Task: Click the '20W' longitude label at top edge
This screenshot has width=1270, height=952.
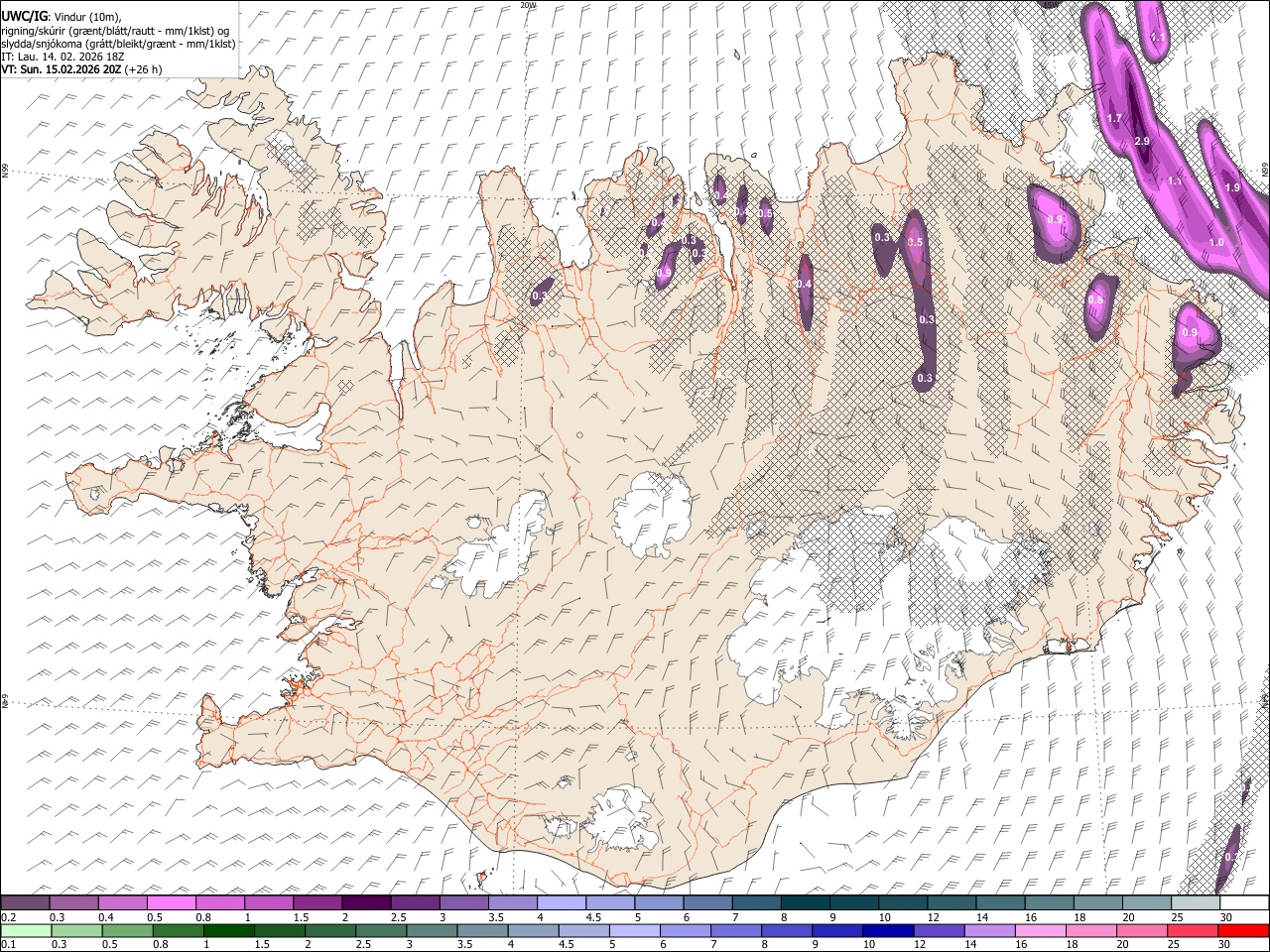Action: [x=528, y=5]
